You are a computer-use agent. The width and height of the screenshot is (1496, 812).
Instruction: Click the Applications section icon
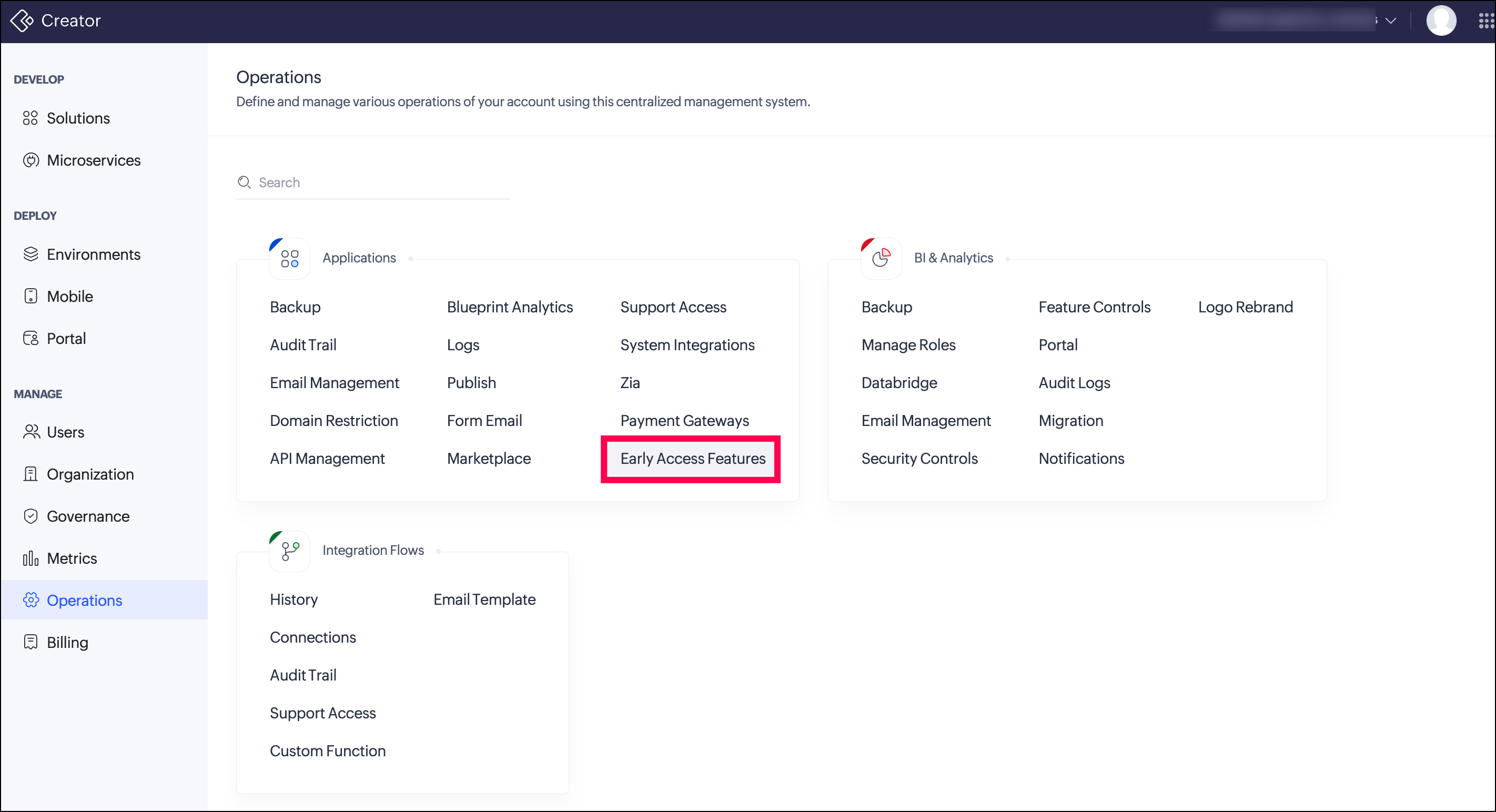(x=289, y=258)
